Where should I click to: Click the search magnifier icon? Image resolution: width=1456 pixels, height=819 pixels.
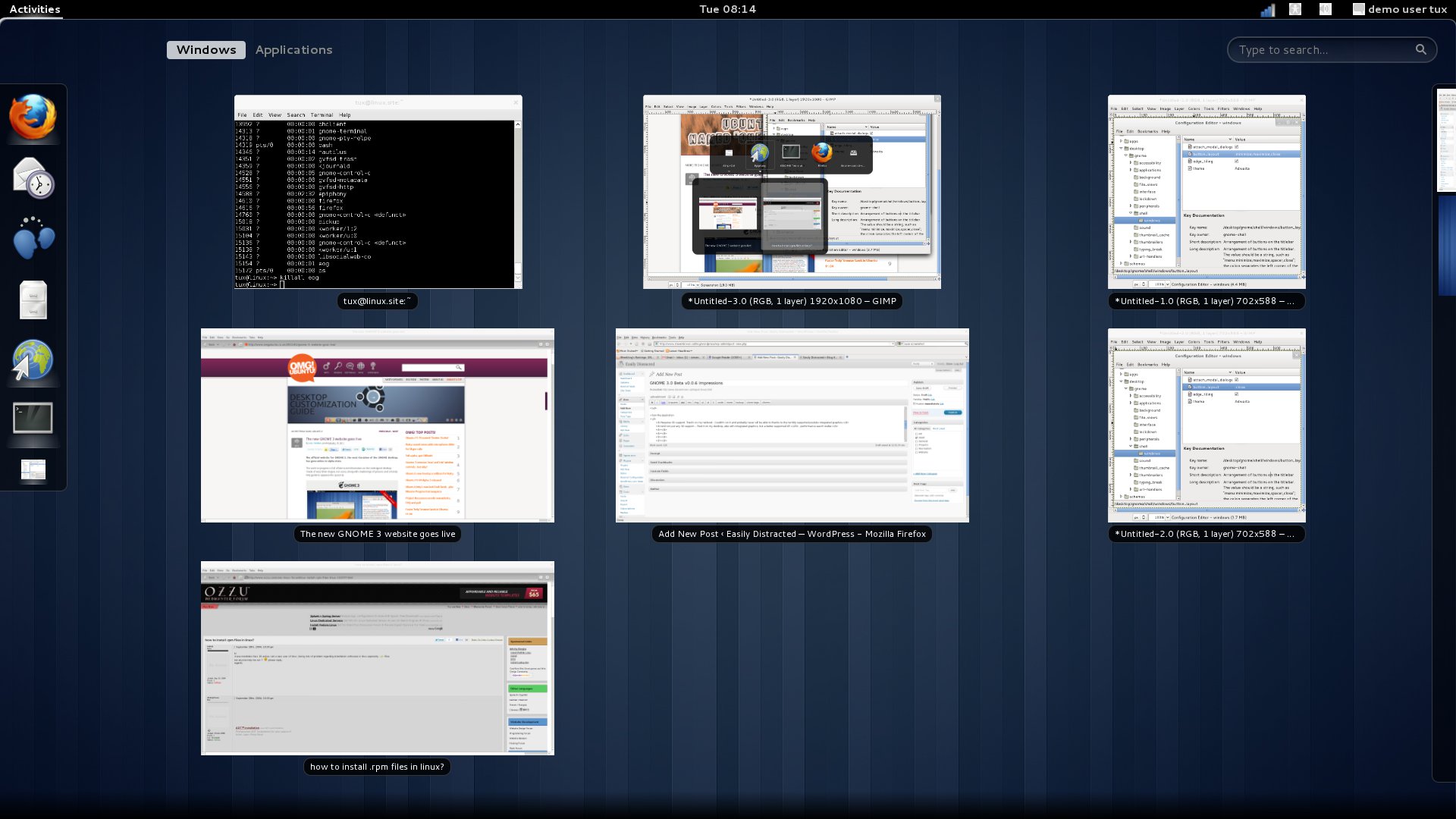coord(1420,49)
